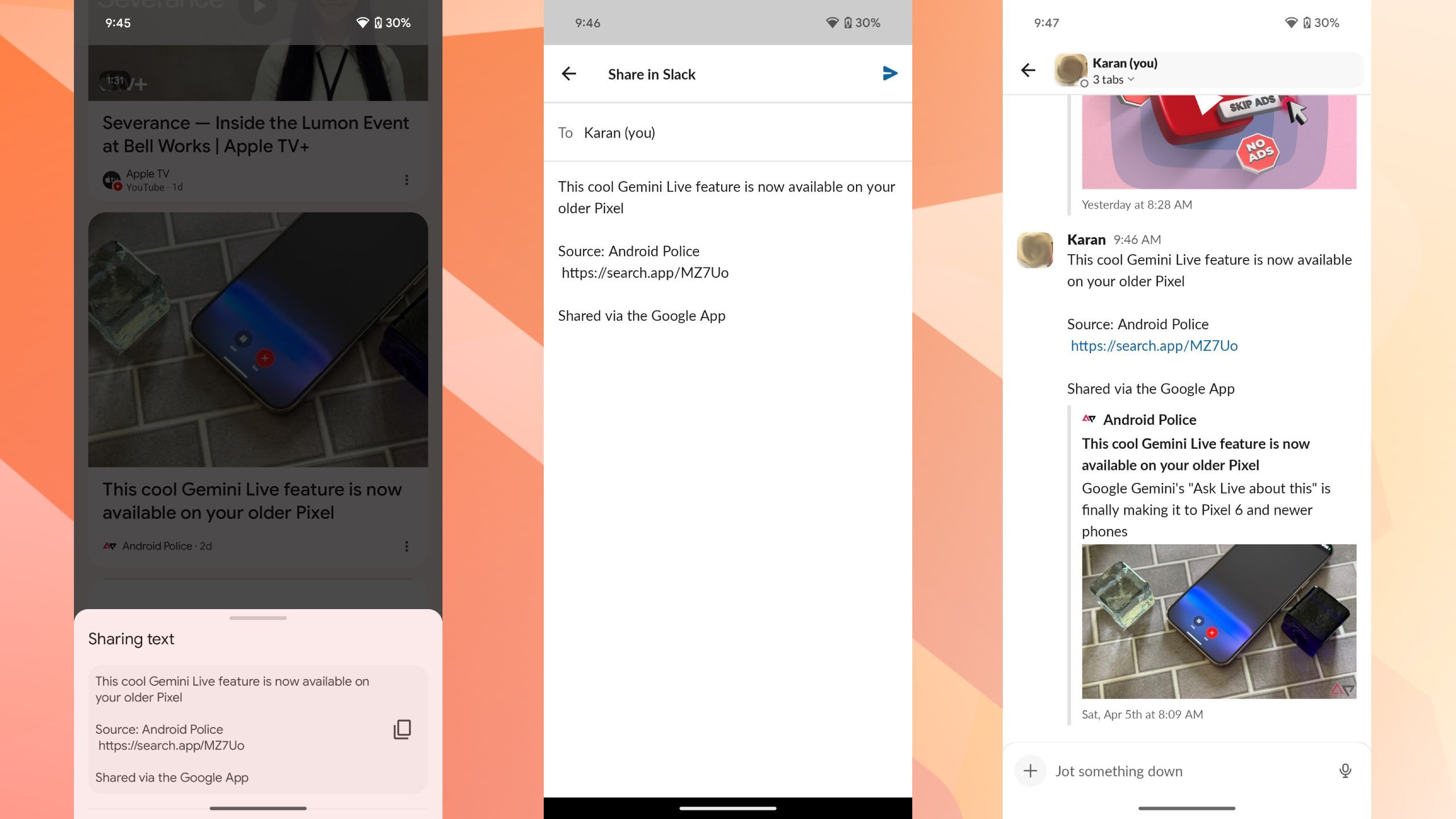This screenshot has height=819, width=1456.
Task: Open the https://search.app/MZ7Uo link in chat
Action: (x=1153, y=346)
